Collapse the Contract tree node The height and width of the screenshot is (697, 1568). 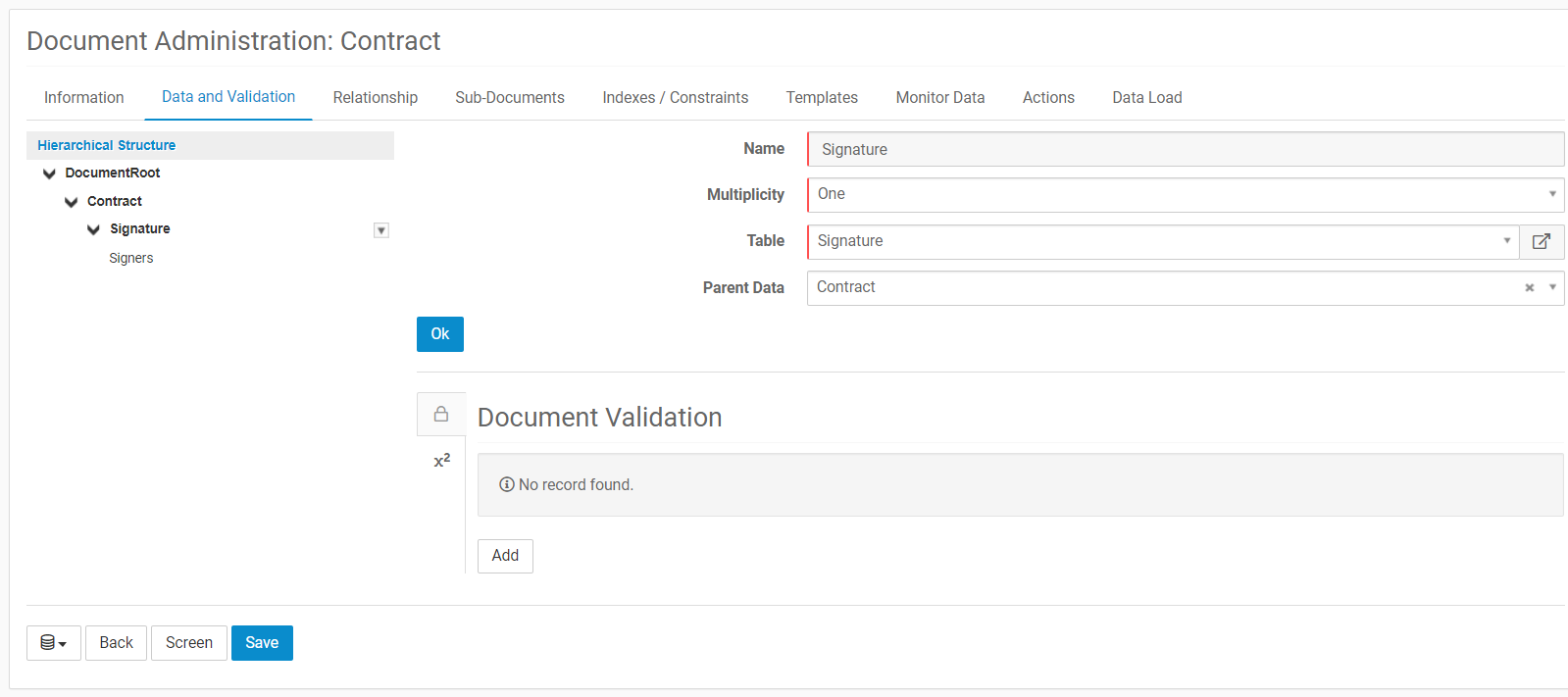(71, 202)
